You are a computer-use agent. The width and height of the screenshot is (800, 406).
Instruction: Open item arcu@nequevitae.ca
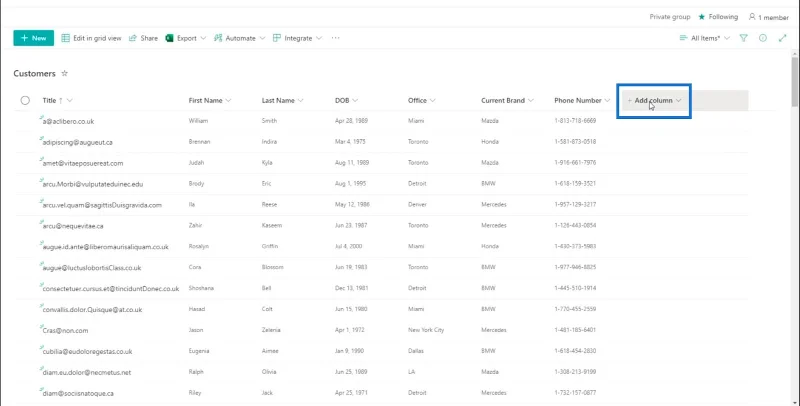[73, 226]
